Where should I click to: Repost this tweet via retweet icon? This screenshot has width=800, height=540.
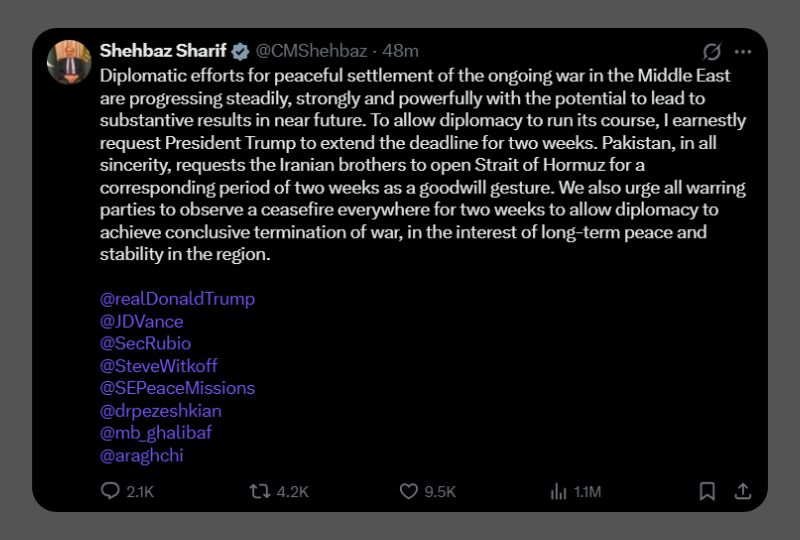(260, 491)
